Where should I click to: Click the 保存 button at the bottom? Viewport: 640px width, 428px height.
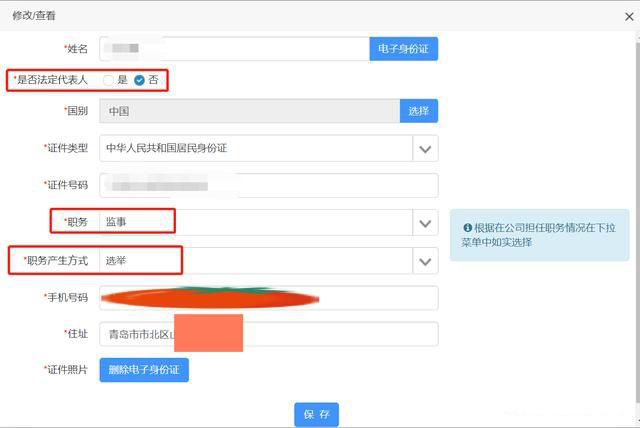click(x=316, y=415)
